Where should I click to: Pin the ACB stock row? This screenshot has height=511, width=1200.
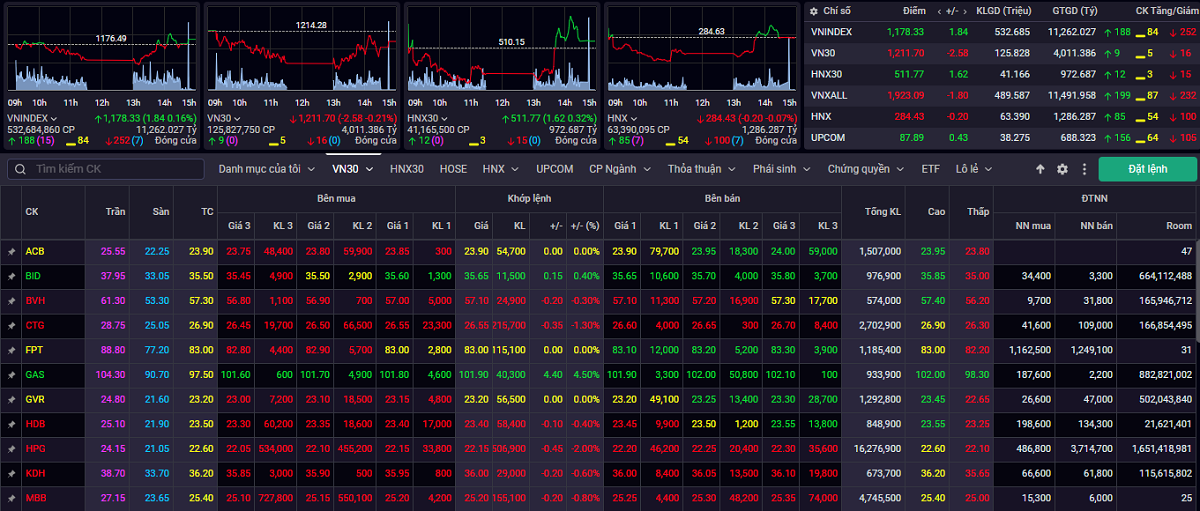coord(12,251)
